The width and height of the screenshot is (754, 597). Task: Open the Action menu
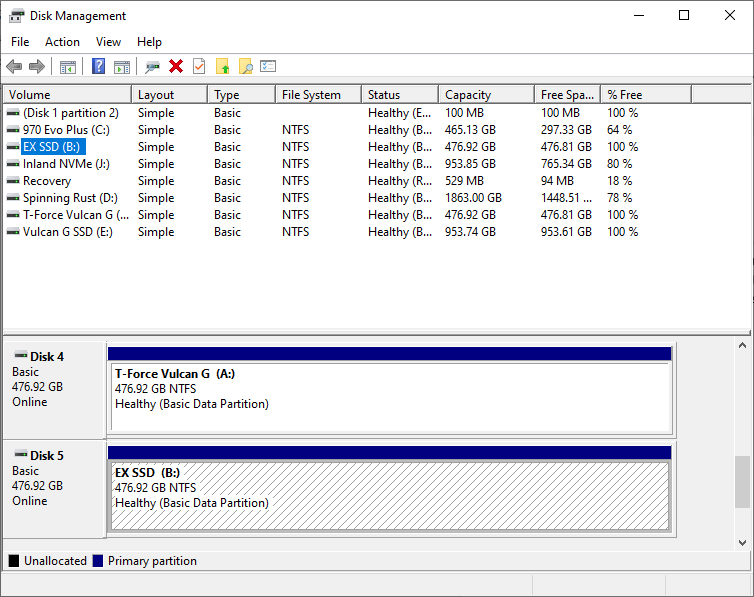(63, 42)
